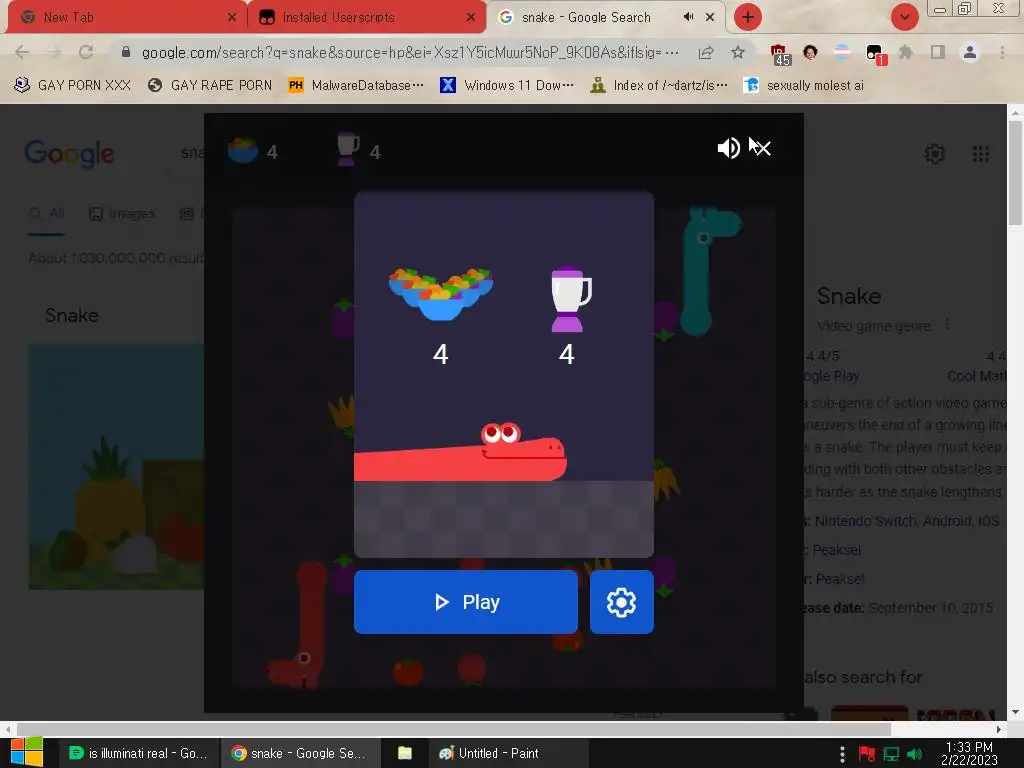Switch to Images search results

pos(122,214)
